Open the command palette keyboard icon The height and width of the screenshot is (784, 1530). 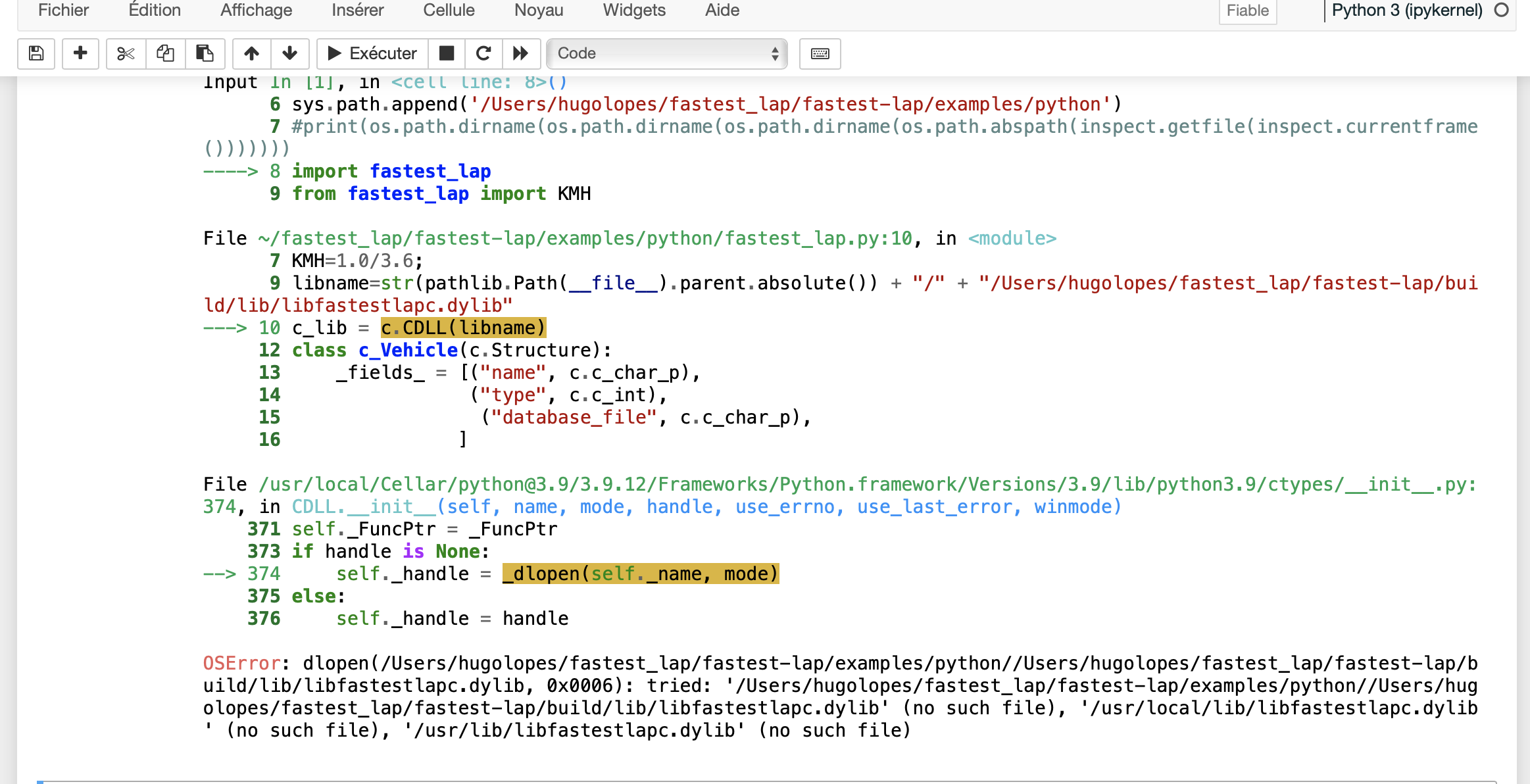pos(820,53)
